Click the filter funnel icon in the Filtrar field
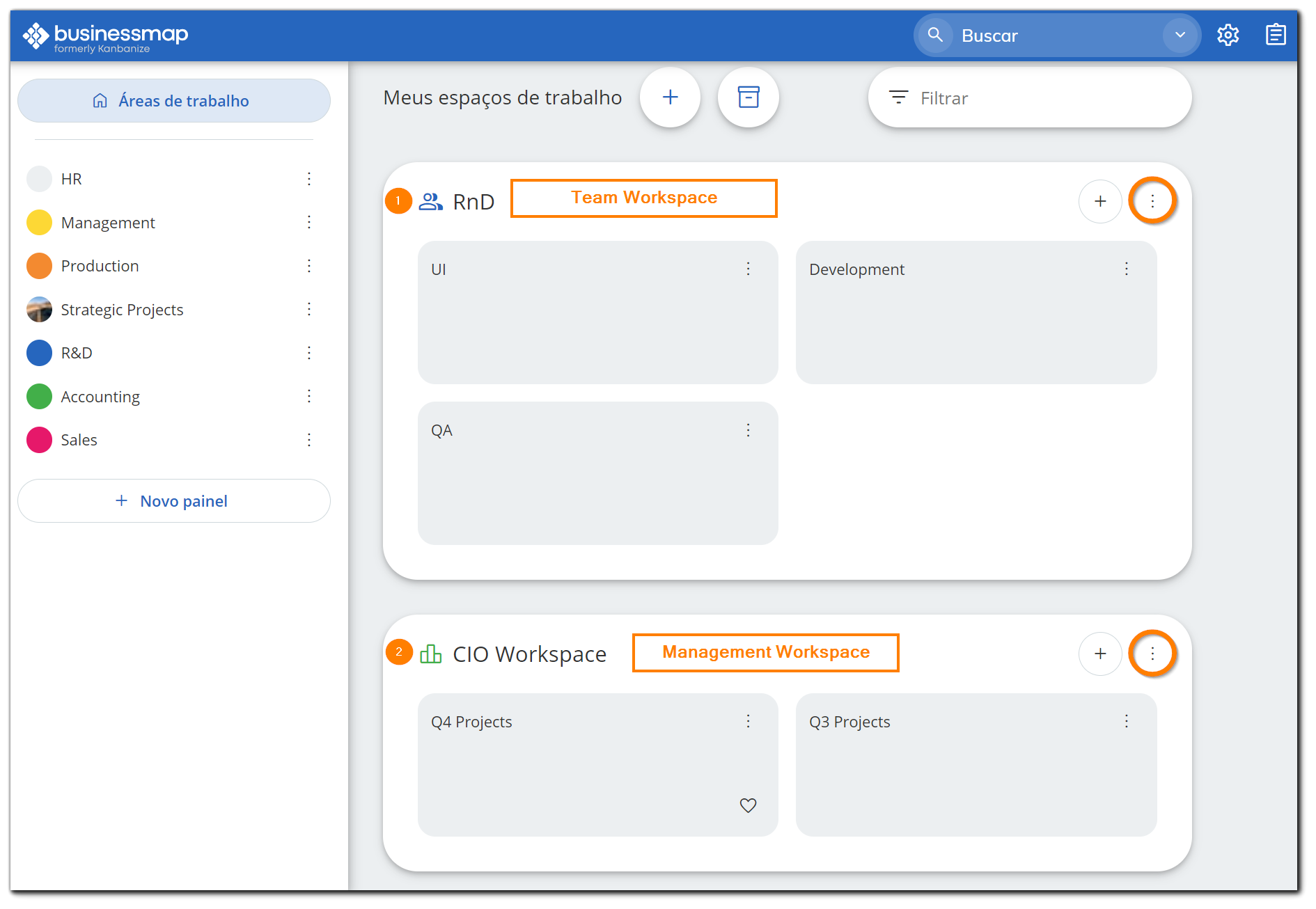 pyautogui.click(x=899, y=97)
